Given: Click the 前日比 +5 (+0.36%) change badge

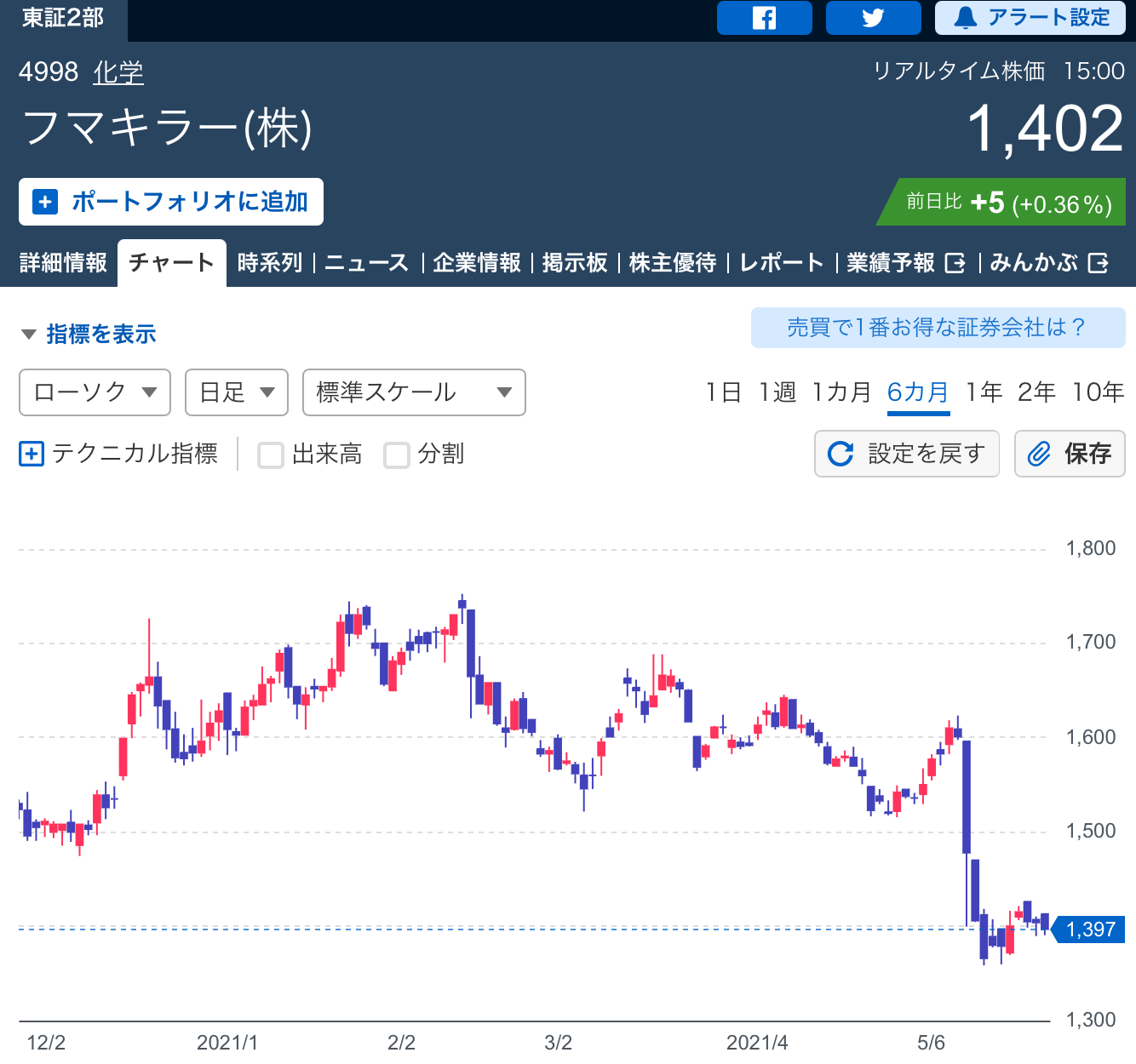Looking at the screenshot, I should tap(1001, 202).
